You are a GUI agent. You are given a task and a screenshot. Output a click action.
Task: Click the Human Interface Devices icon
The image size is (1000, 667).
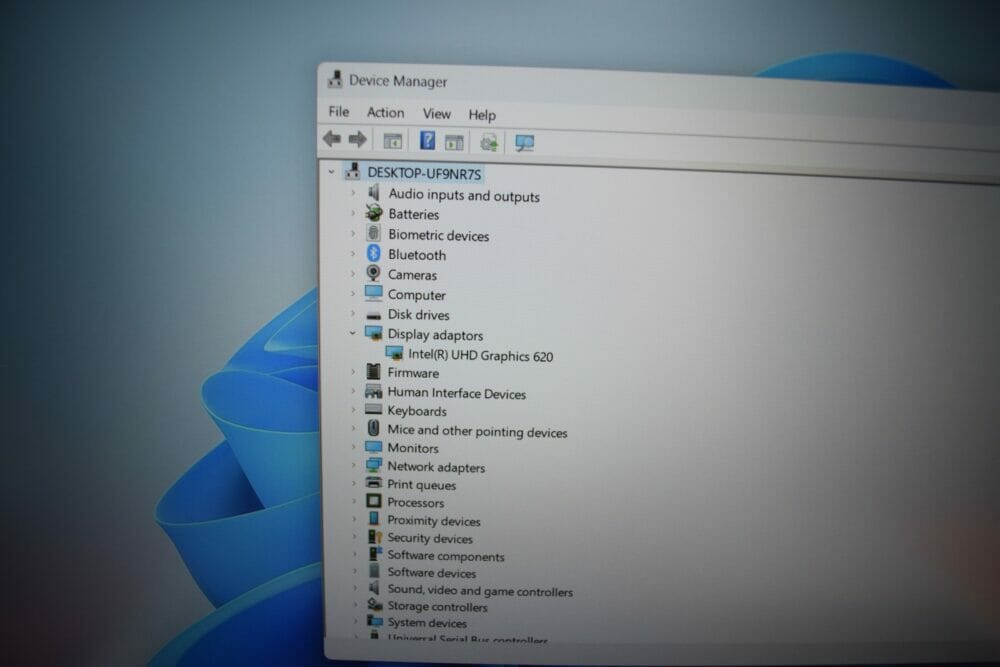tap(374, 391)
